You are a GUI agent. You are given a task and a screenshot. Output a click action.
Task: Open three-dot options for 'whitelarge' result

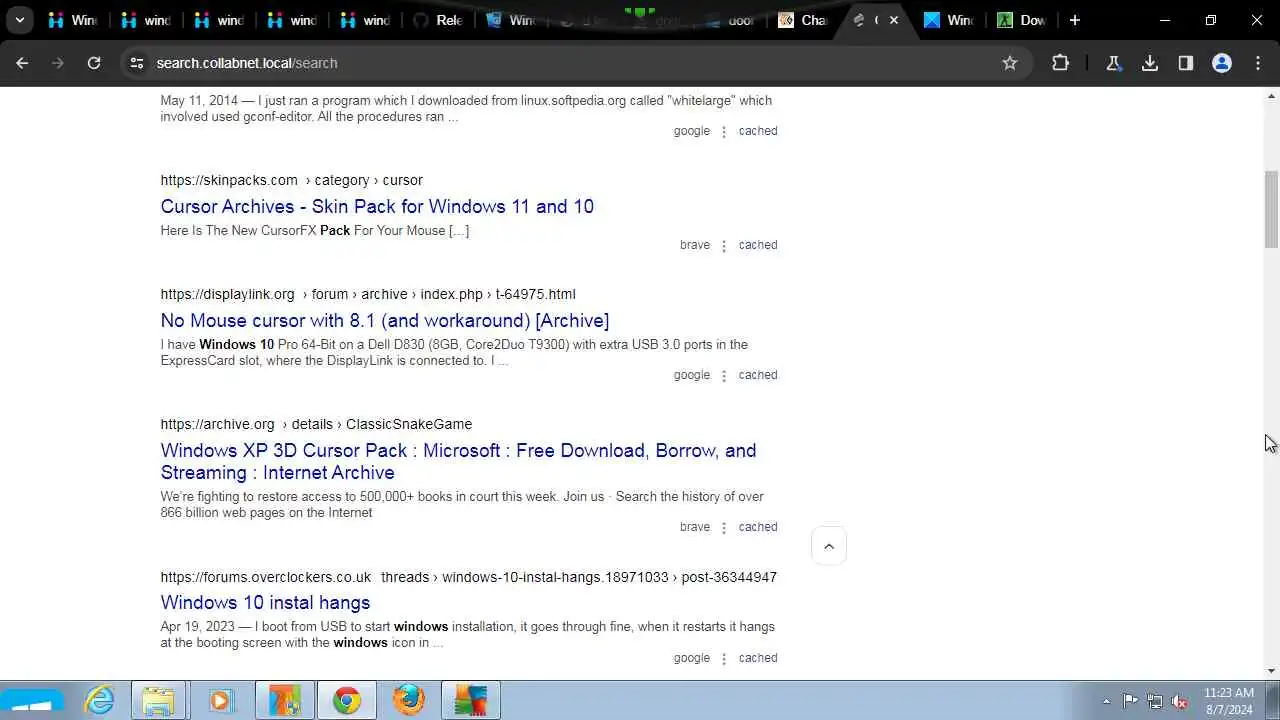tap(724, 132)
